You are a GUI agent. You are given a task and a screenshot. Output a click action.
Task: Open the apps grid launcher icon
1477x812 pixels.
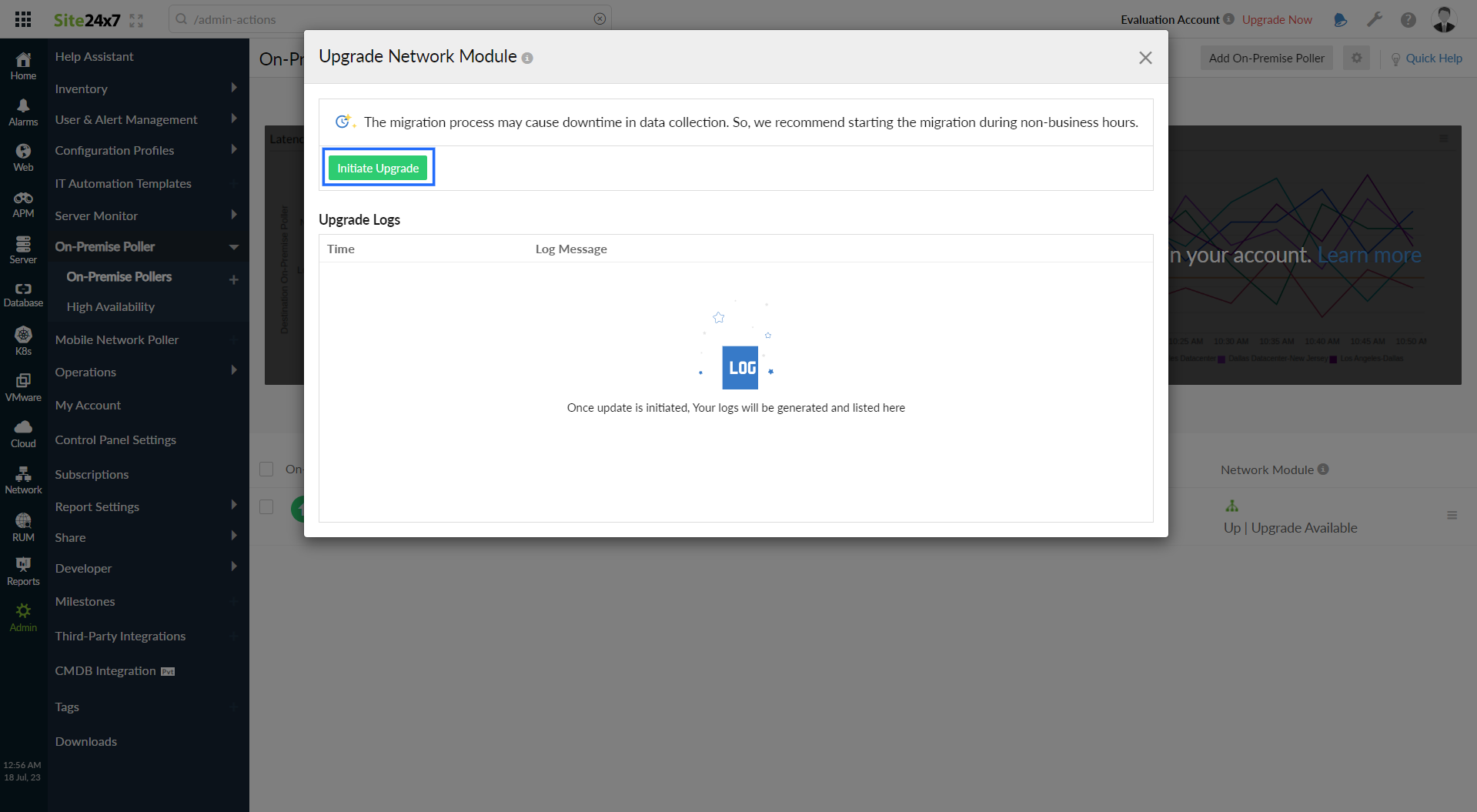[x=23, y=19]
